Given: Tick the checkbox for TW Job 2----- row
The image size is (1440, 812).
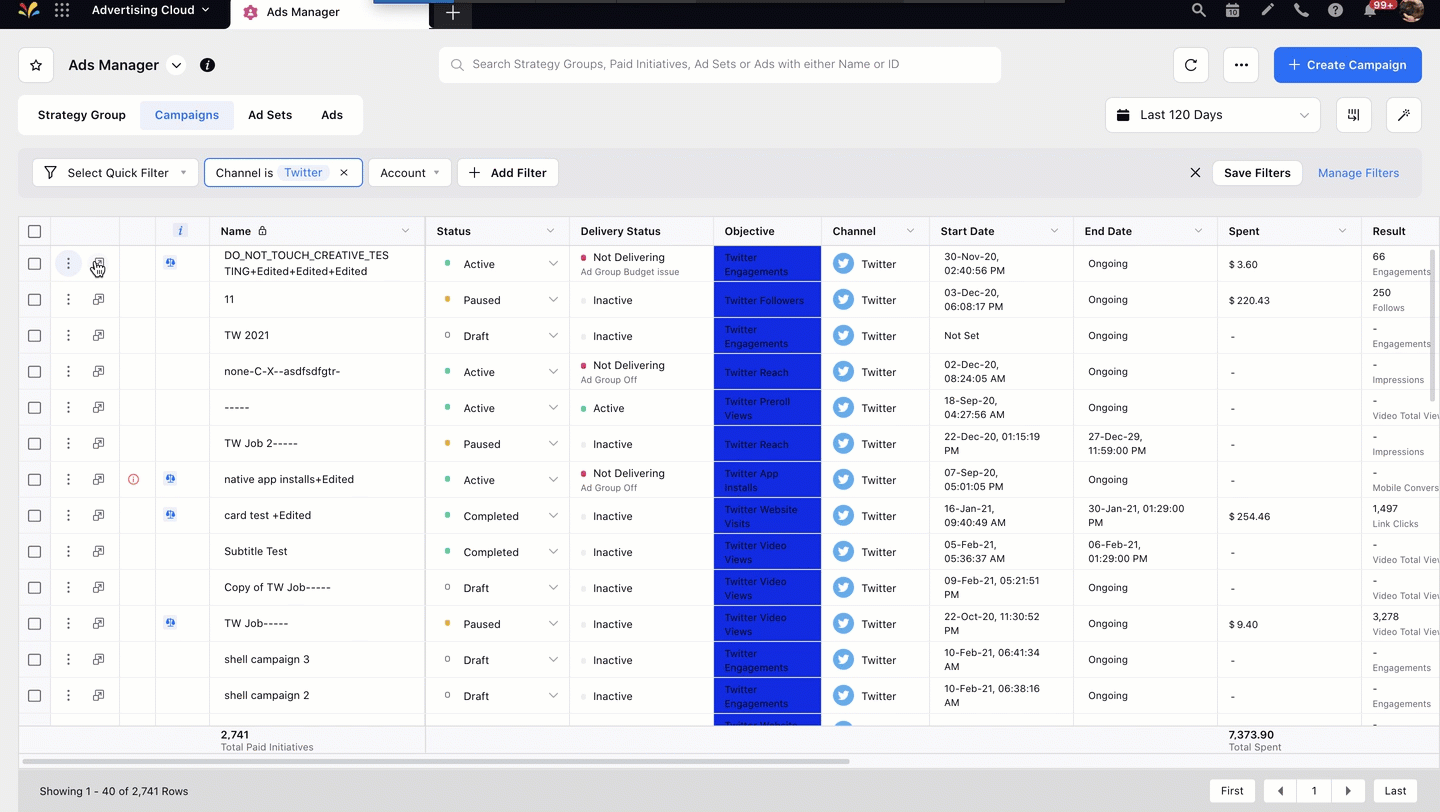Looking at the screenshot, I should pyautogui.click(x=34, y=444).
